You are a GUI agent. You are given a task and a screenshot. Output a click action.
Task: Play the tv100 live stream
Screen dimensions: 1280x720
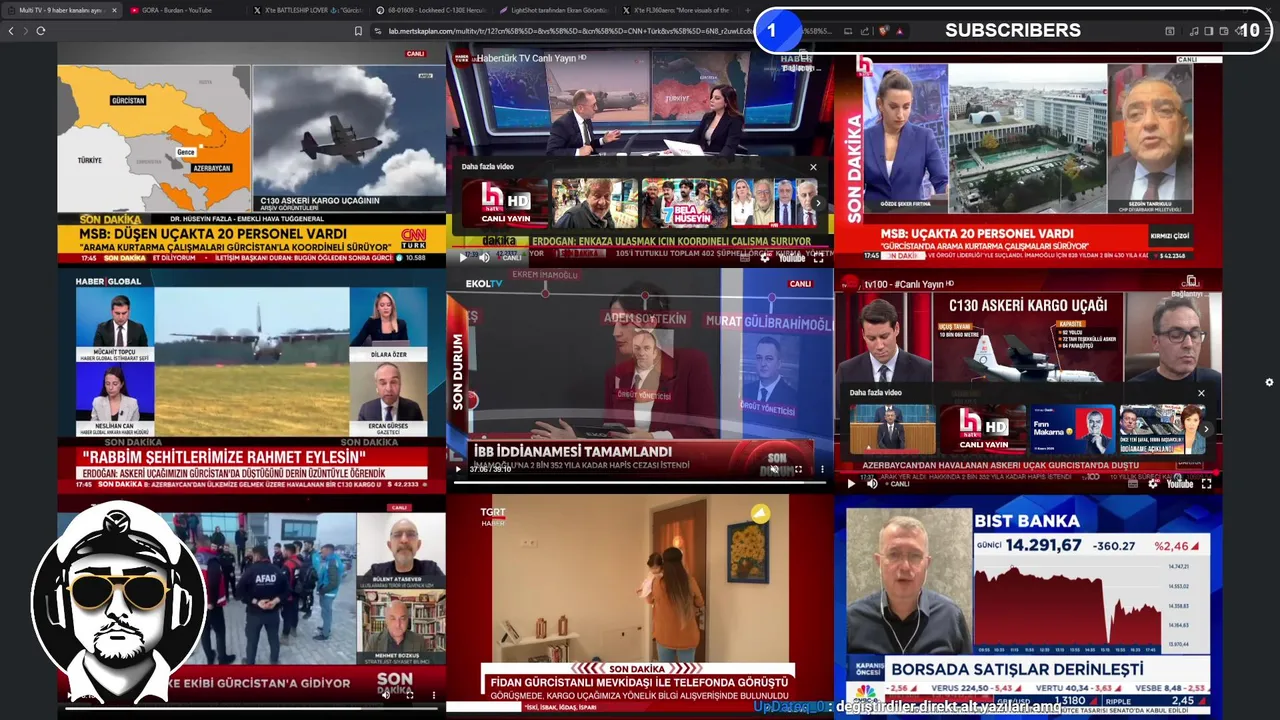coord(851,483)
